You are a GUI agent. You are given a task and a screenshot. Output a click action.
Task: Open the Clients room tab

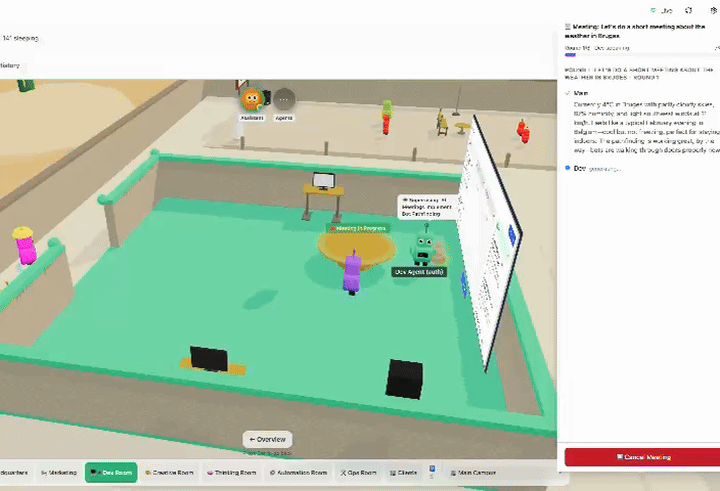[403, 472]
